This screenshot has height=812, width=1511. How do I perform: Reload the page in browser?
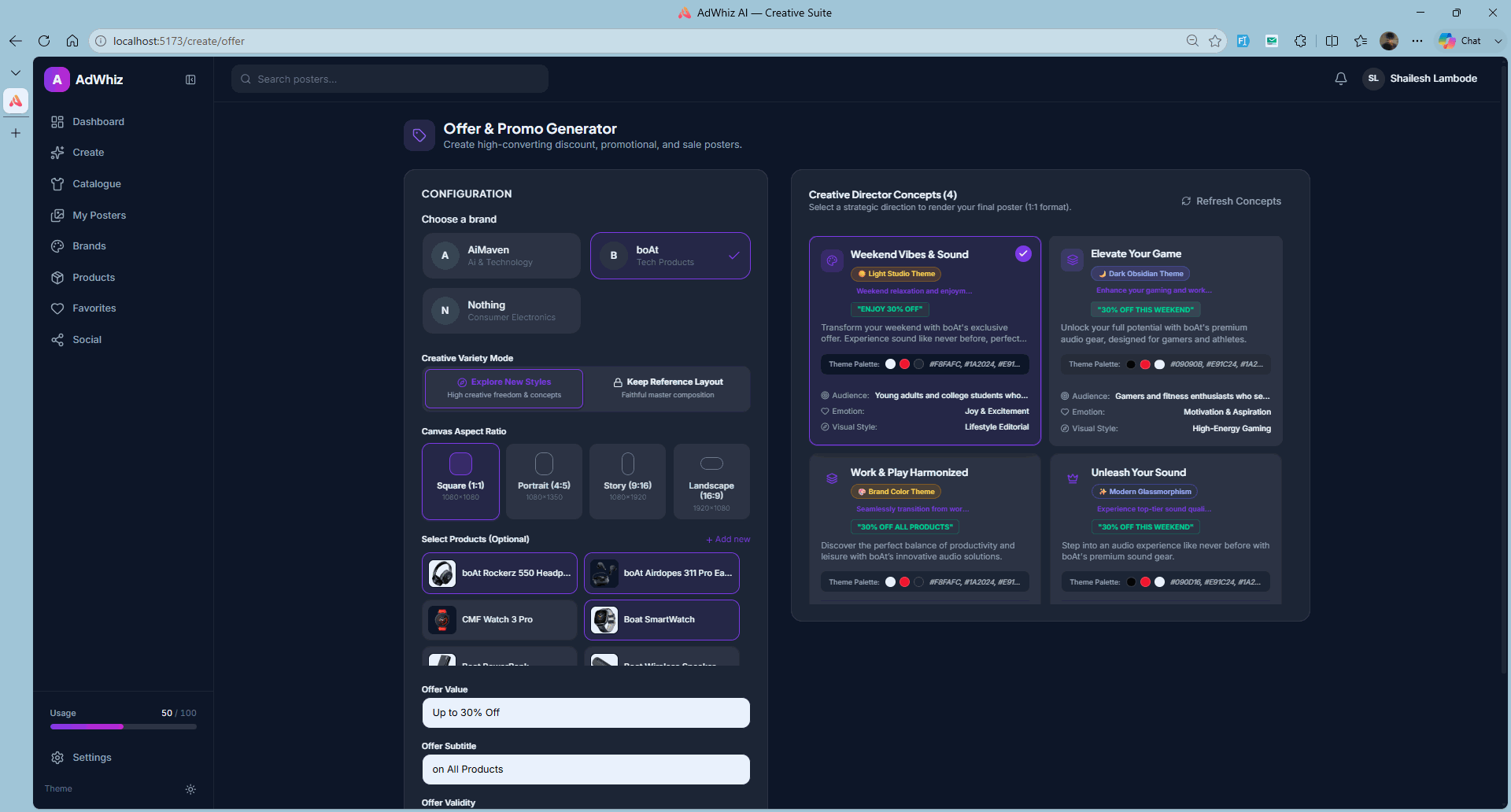pyautogui.click(x=44, y=41)
